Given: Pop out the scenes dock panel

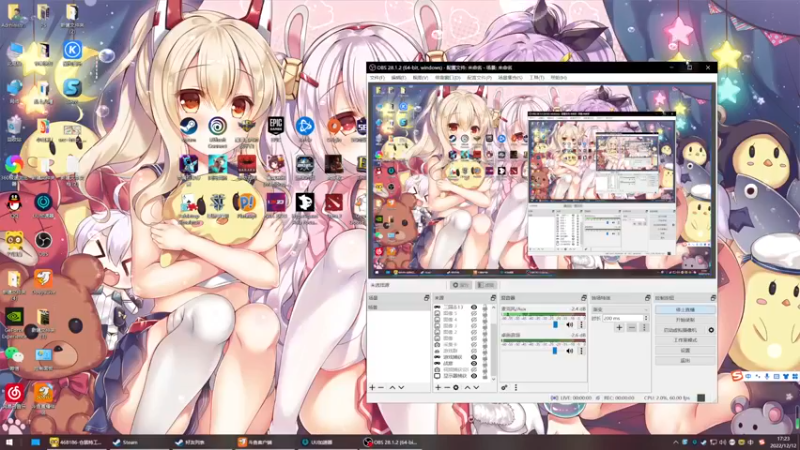Looking at the screenshot, I should [x=427, y=298].
